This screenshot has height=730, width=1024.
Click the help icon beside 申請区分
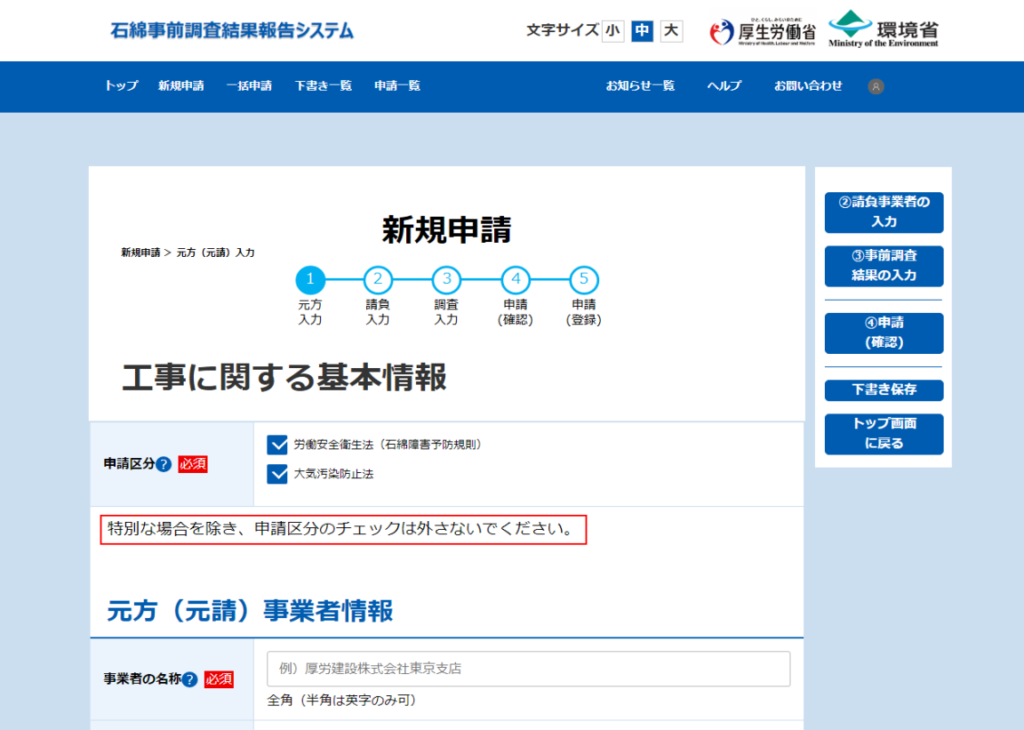(164, 464)
